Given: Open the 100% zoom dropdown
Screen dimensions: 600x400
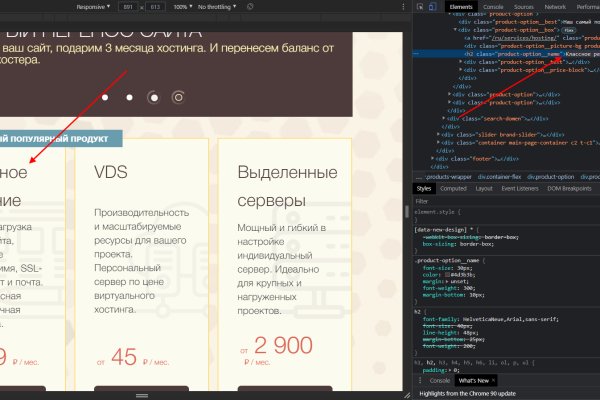Looking at the screenshot, I should coord(182,6).
